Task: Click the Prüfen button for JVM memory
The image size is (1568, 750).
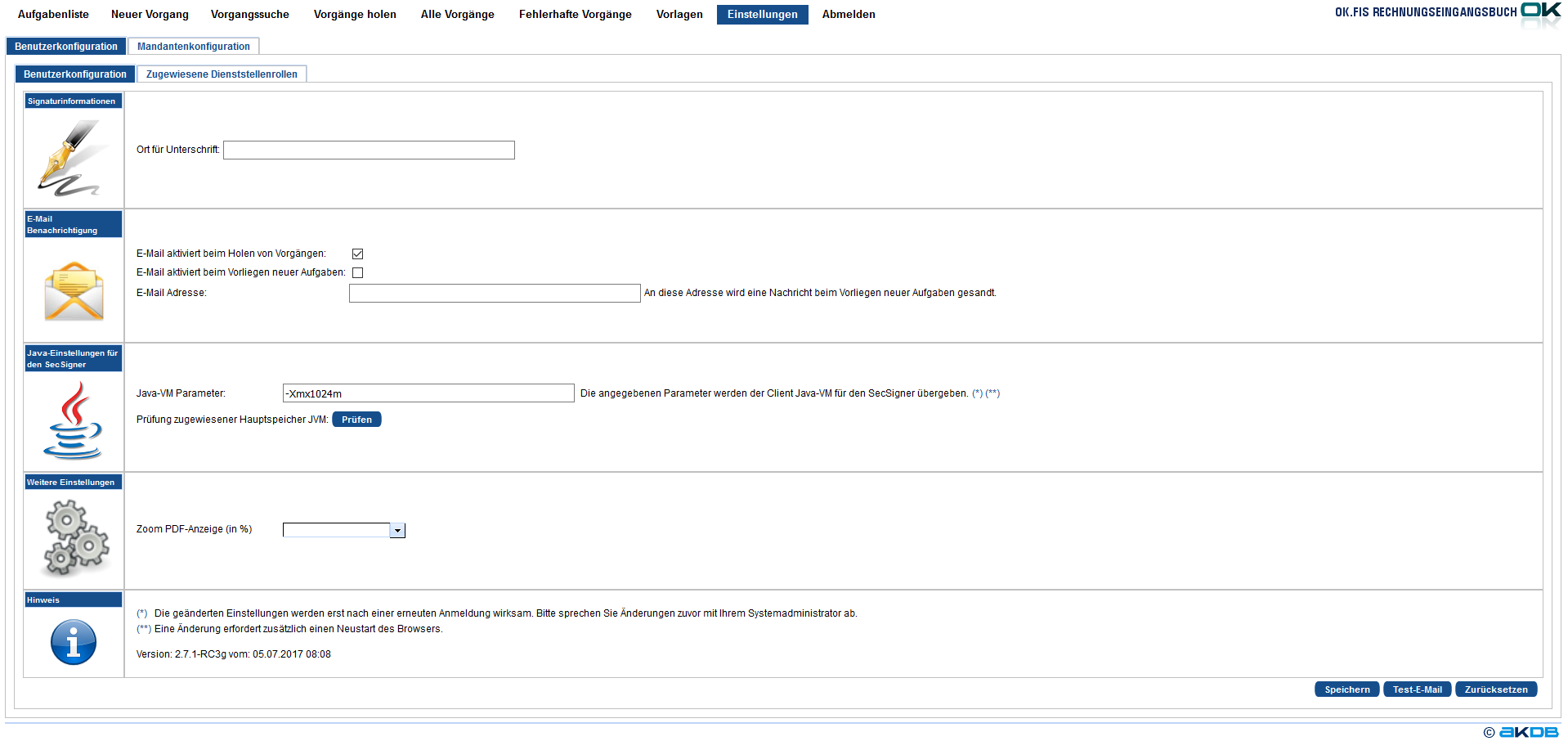Action: 356,420
